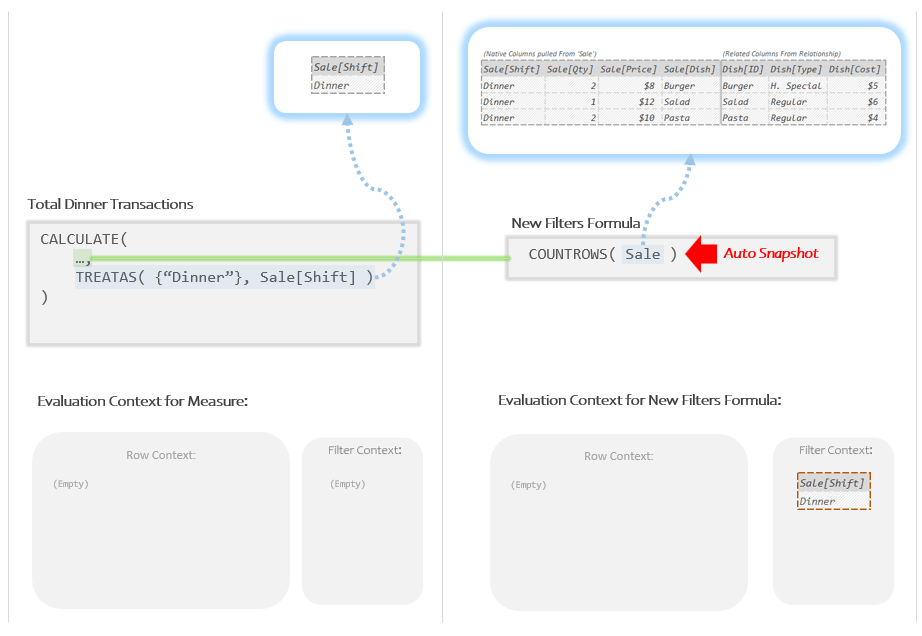This screenshot has height=636, width=922.
Task: Click the Sale[Qty] column header
Action: pyautogui.click(x=571, y=69)
